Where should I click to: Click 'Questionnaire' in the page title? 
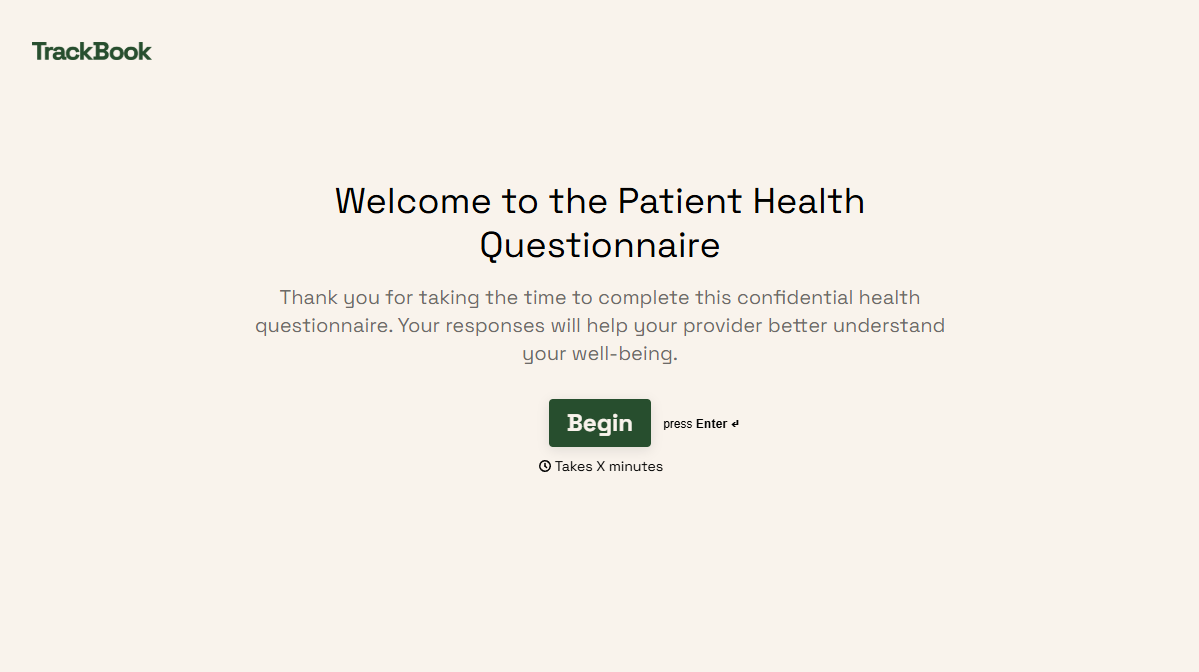[600, 245]
